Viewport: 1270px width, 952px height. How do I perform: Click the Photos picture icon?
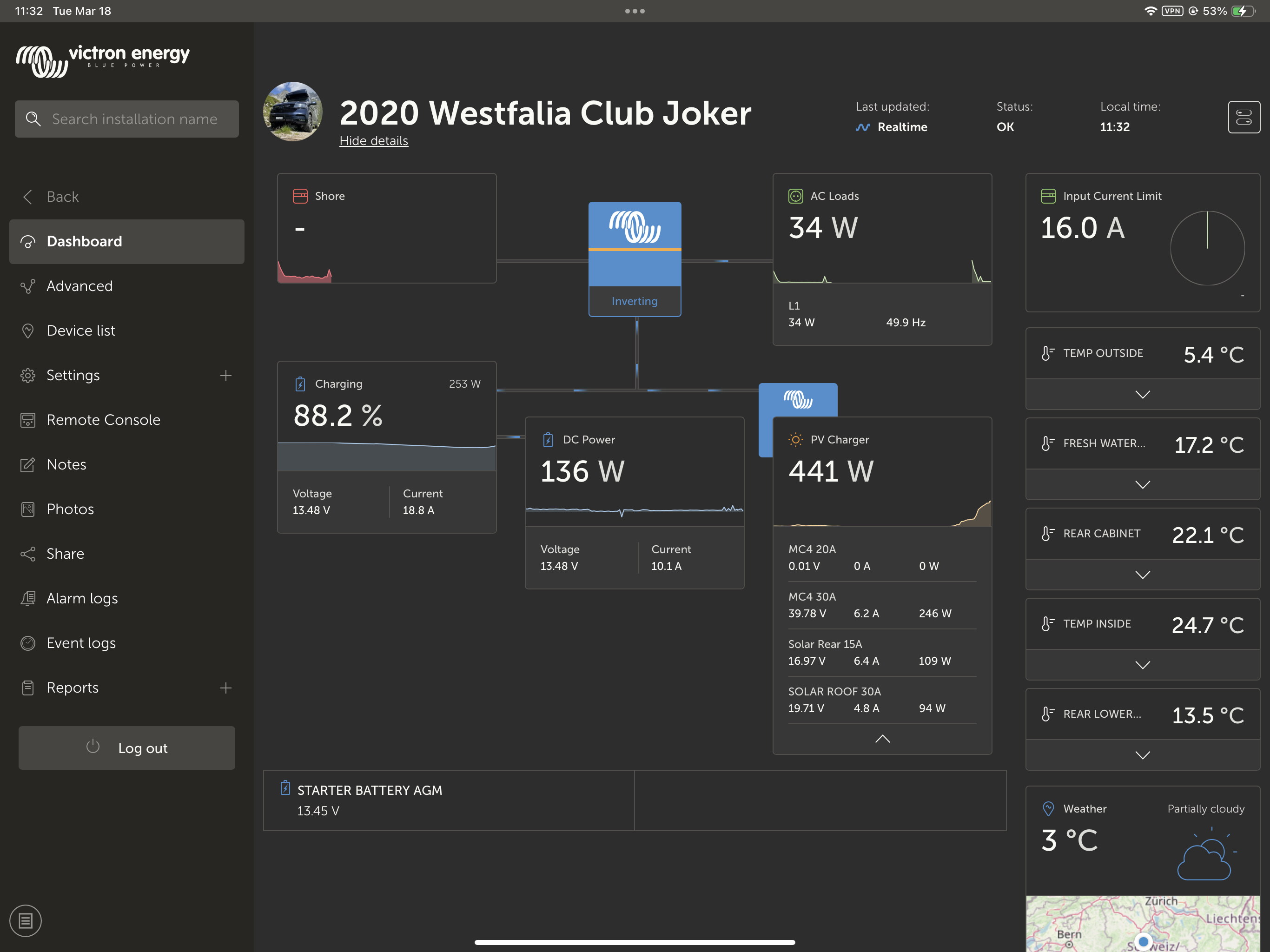click(27, 509)
